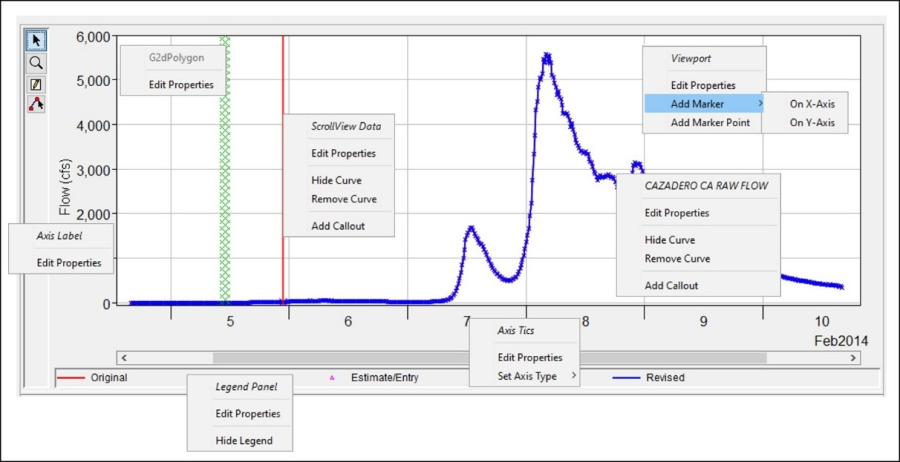Choose On Y-Axis marker option

tap(811, 123)
